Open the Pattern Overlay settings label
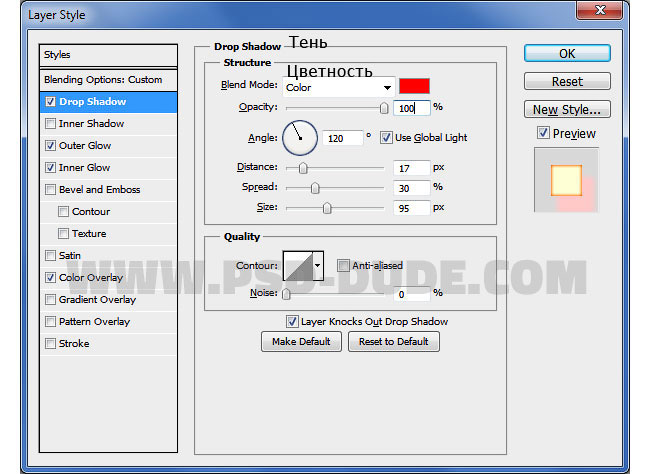The width and height of the screenshot is (650, 474). tap(95, 321)
